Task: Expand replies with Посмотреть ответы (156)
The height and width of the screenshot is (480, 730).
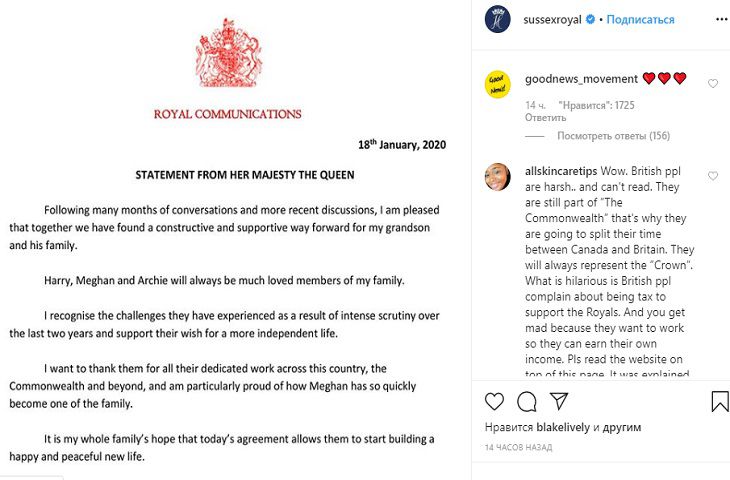Action: [613, 136]
